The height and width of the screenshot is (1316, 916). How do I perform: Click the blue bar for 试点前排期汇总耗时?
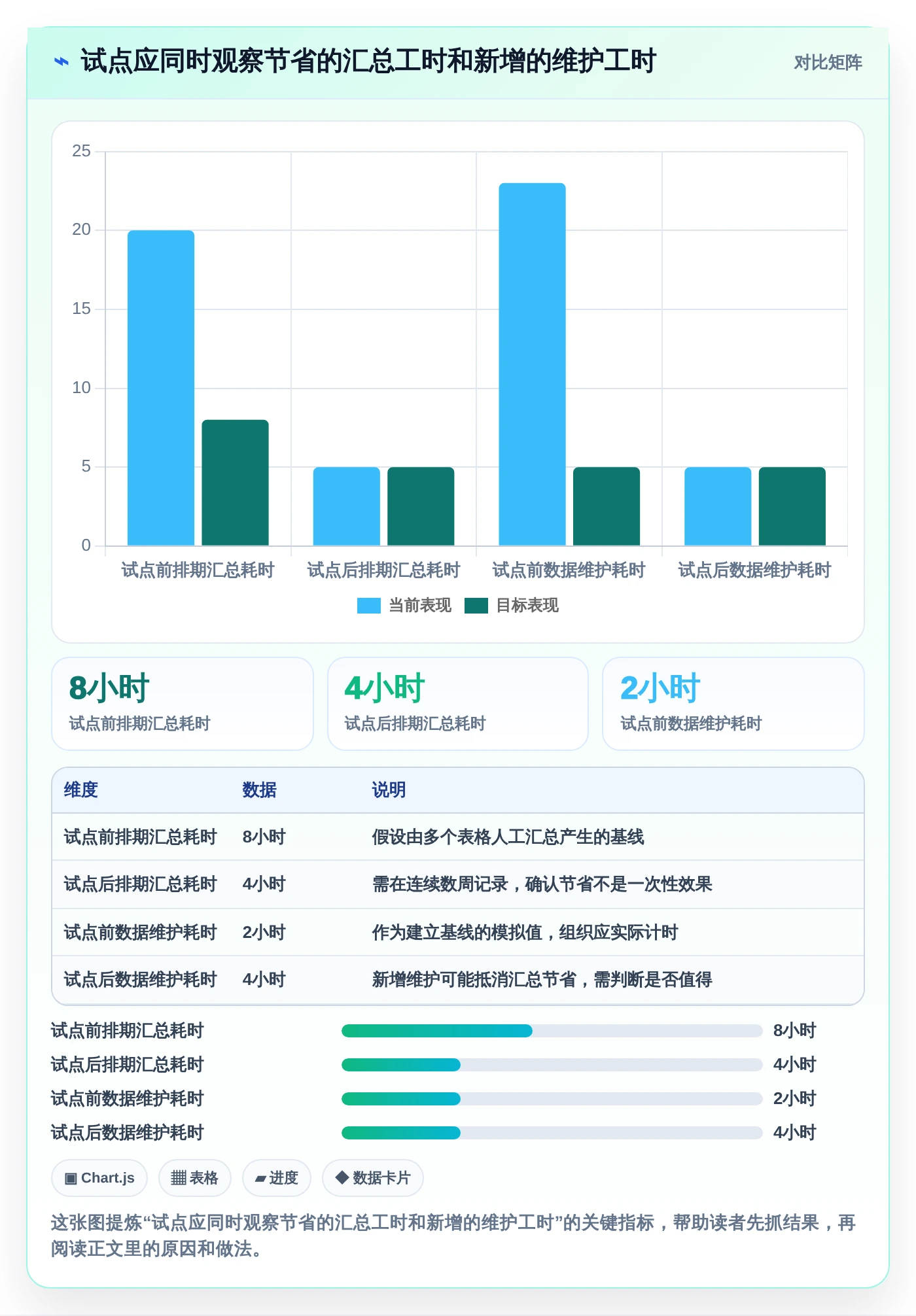coord(161,388)
